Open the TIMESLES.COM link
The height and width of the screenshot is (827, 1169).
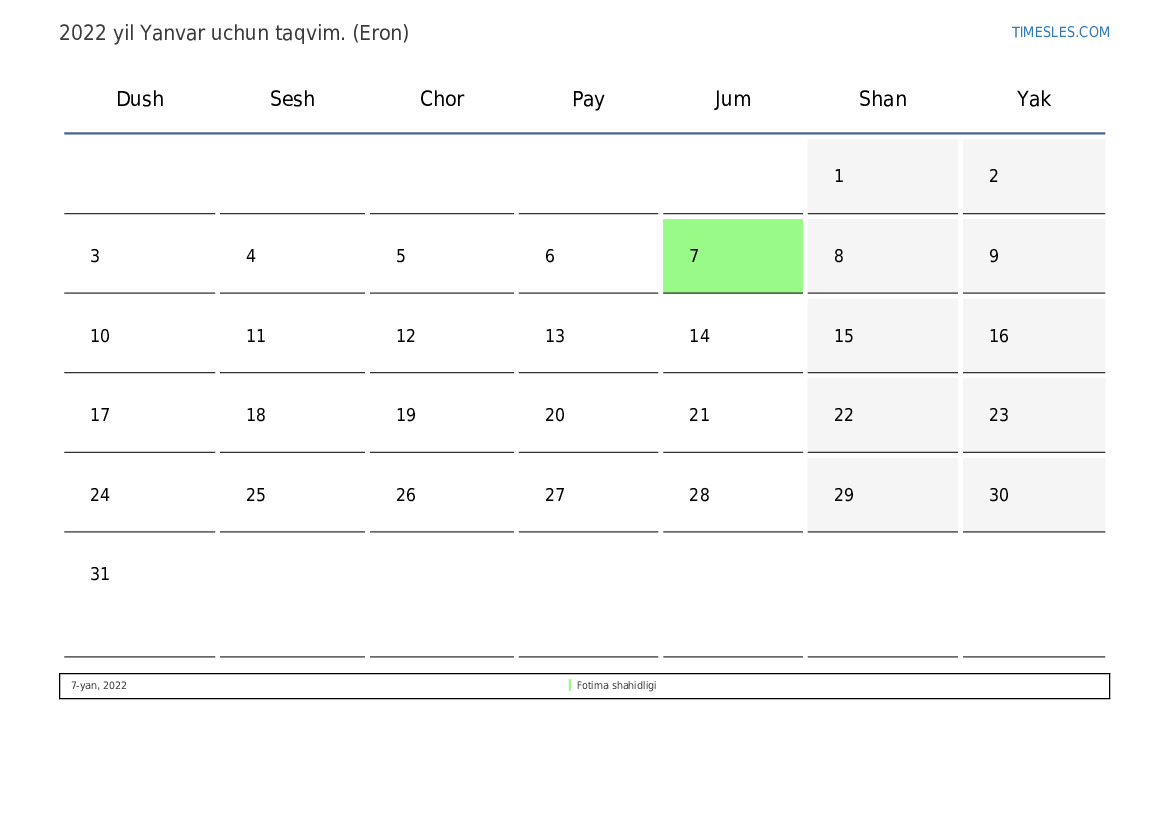point(1060,32)
